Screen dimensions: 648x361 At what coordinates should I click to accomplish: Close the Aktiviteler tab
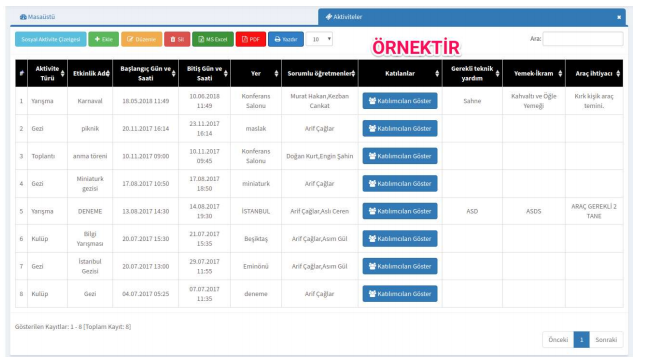point(619,17)
